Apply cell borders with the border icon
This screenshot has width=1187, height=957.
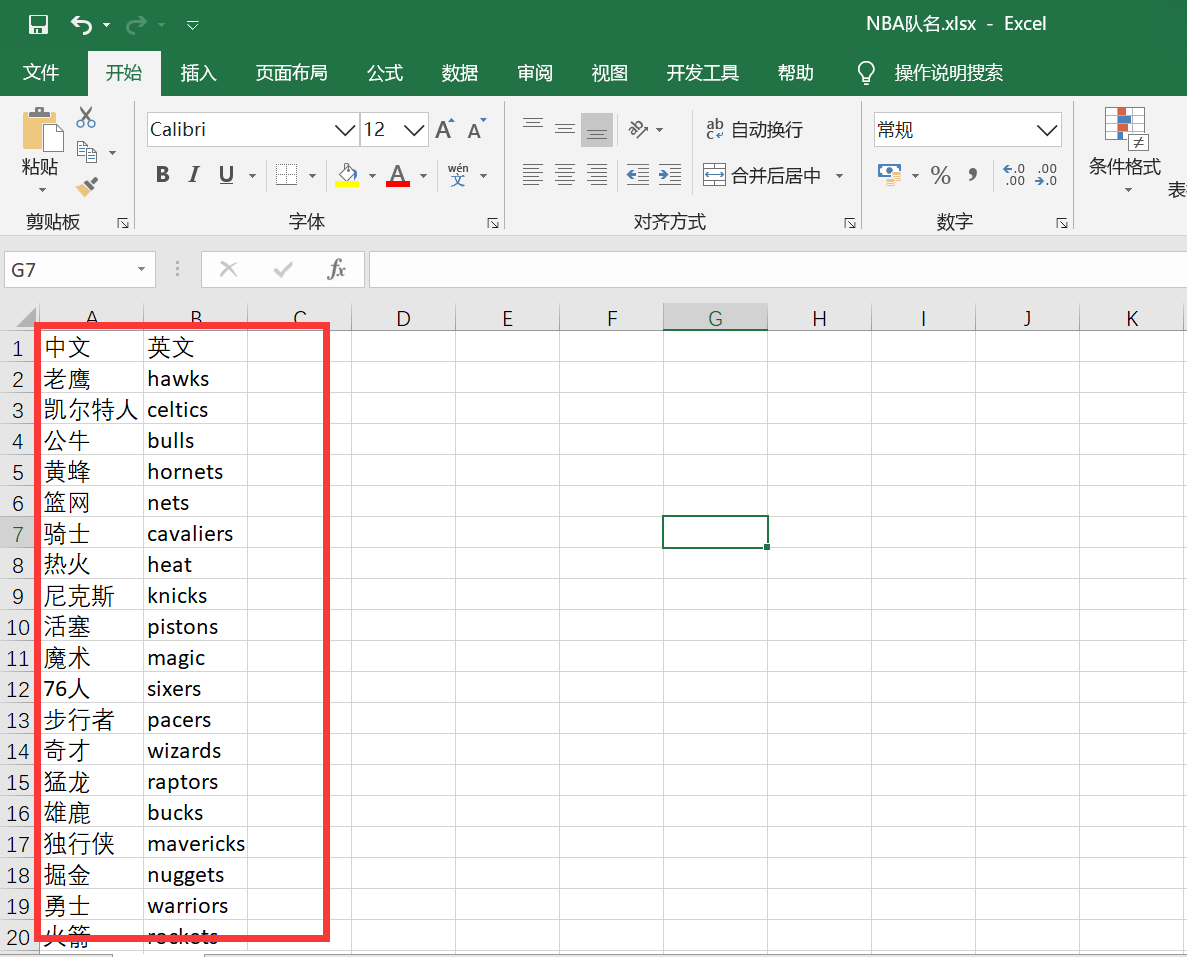click(x=286, y=175)
